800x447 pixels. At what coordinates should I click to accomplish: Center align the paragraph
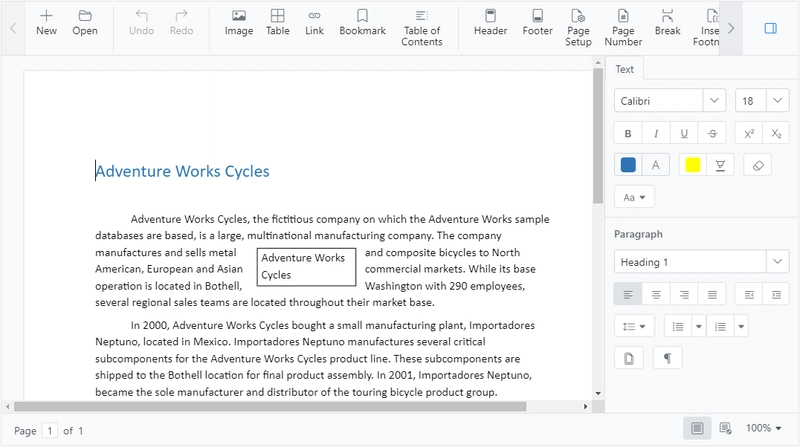[656, 294]
